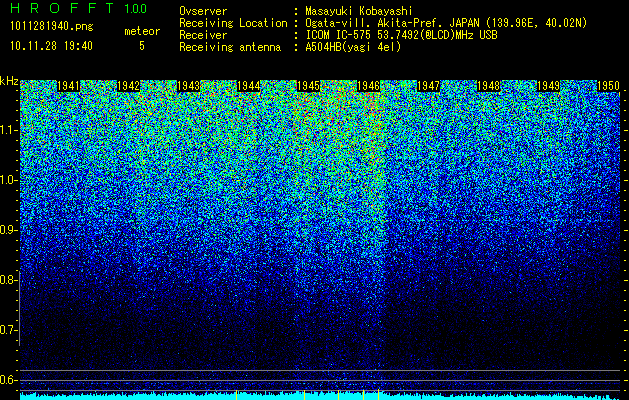Image resolution: width=629 pixels, height=400 pixels.
Task: Click the 1.0 kHz axis label
Action: pyautogui.click(x=8, y=181)
